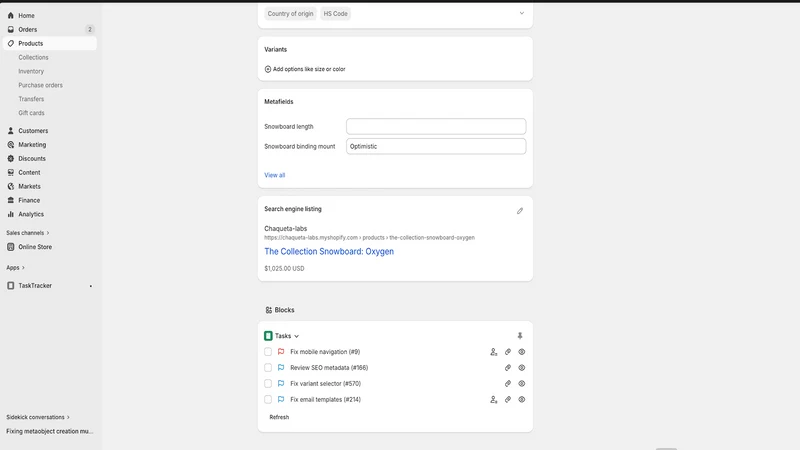Click the Products tag icon
The height and width of the screenshot is (450, 800).
pyautogui.click(x=11, y=43)
